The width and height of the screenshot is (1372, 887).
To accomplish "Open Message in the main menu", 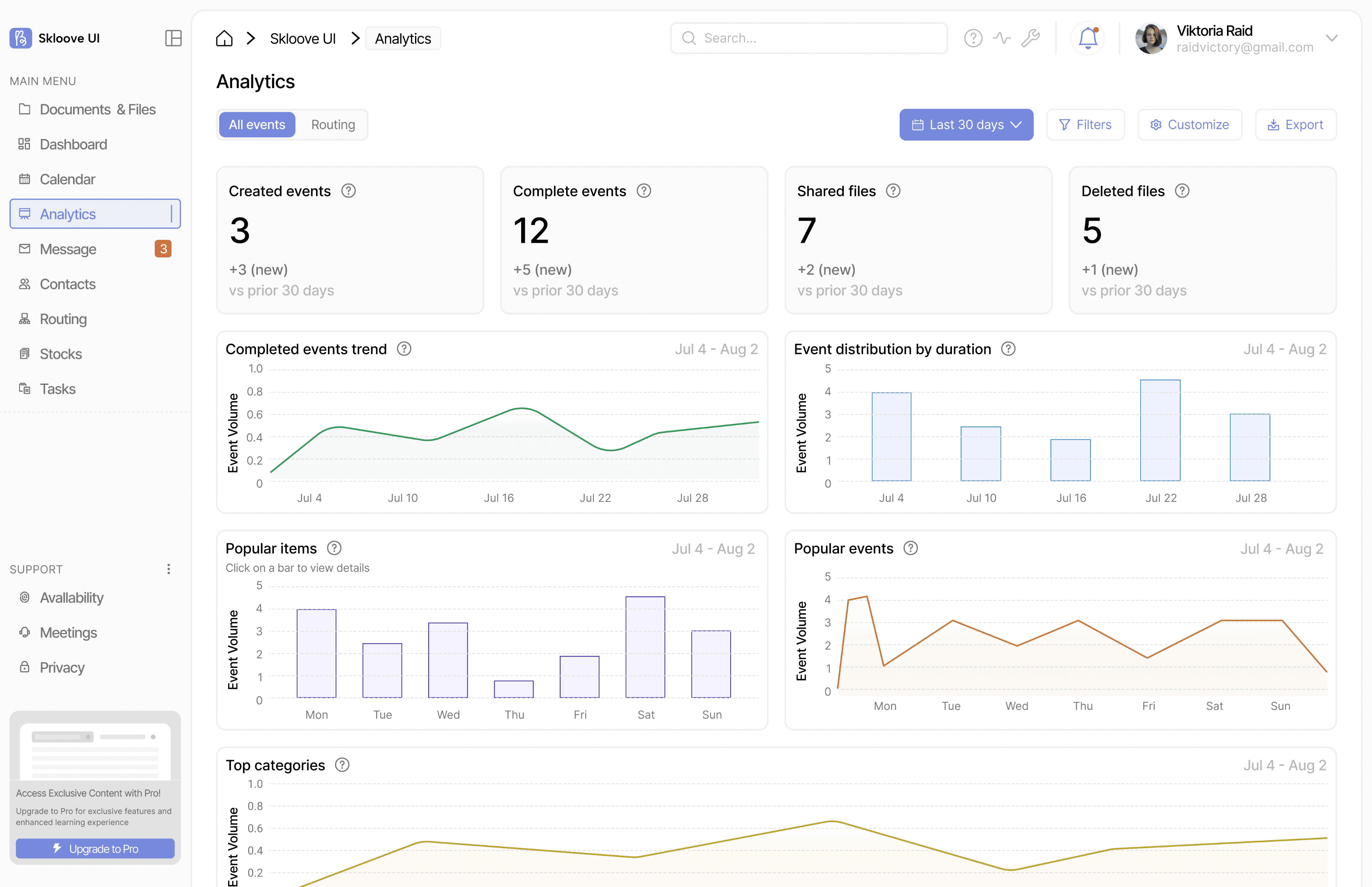I will [x=68, y=249].
